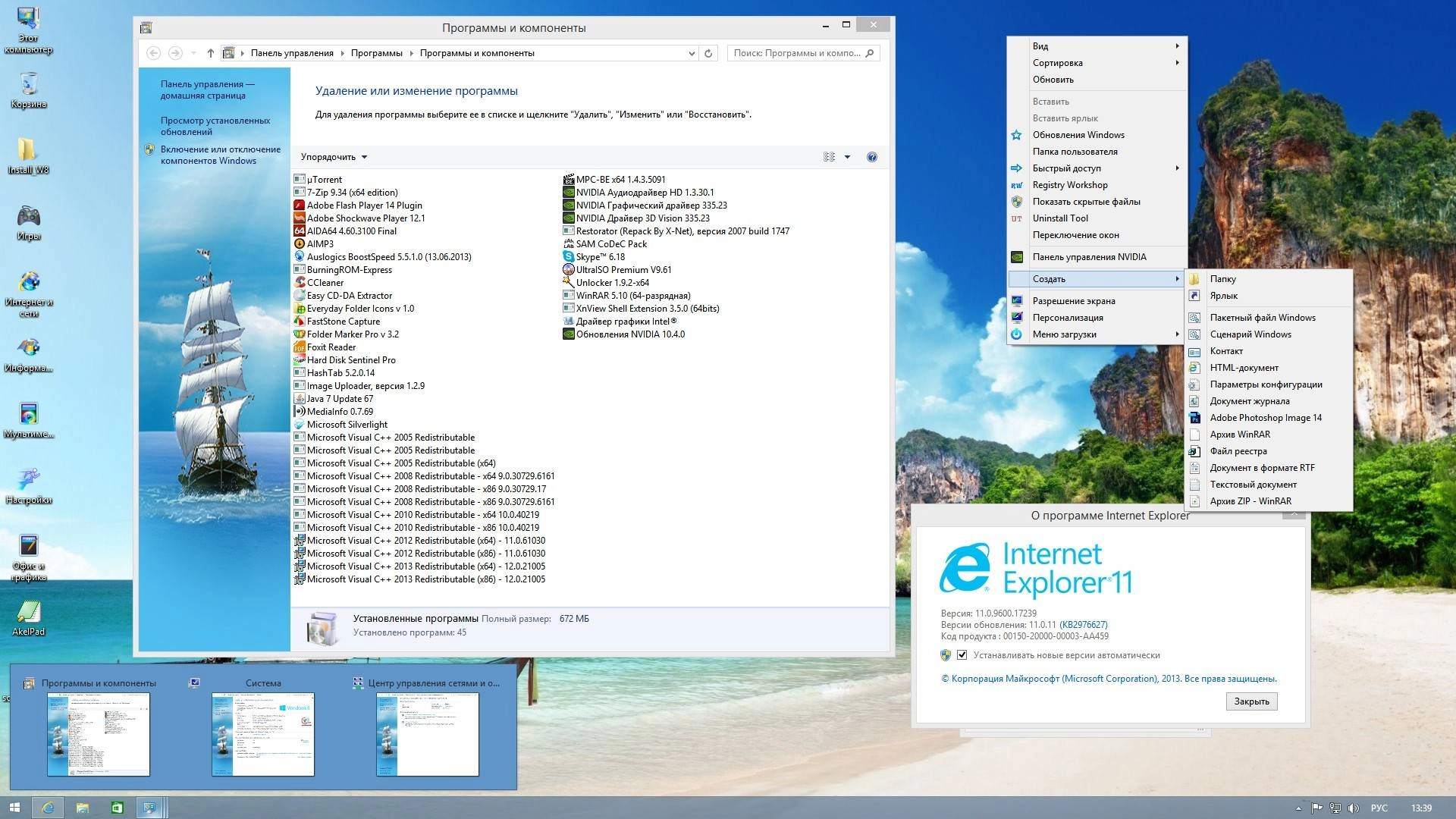
Task: Select UltraISO Premium V9.61 entry
Action: click(617, 270)
